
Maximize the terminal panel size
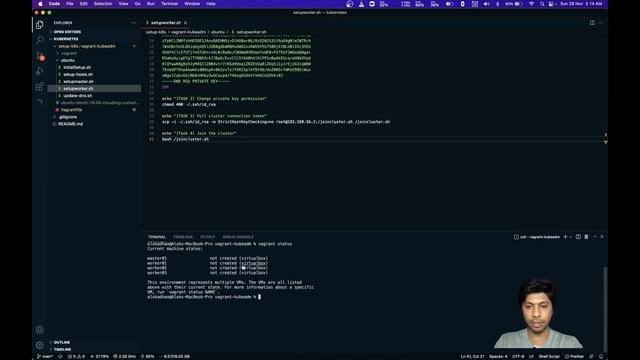[x=595, y=237]
